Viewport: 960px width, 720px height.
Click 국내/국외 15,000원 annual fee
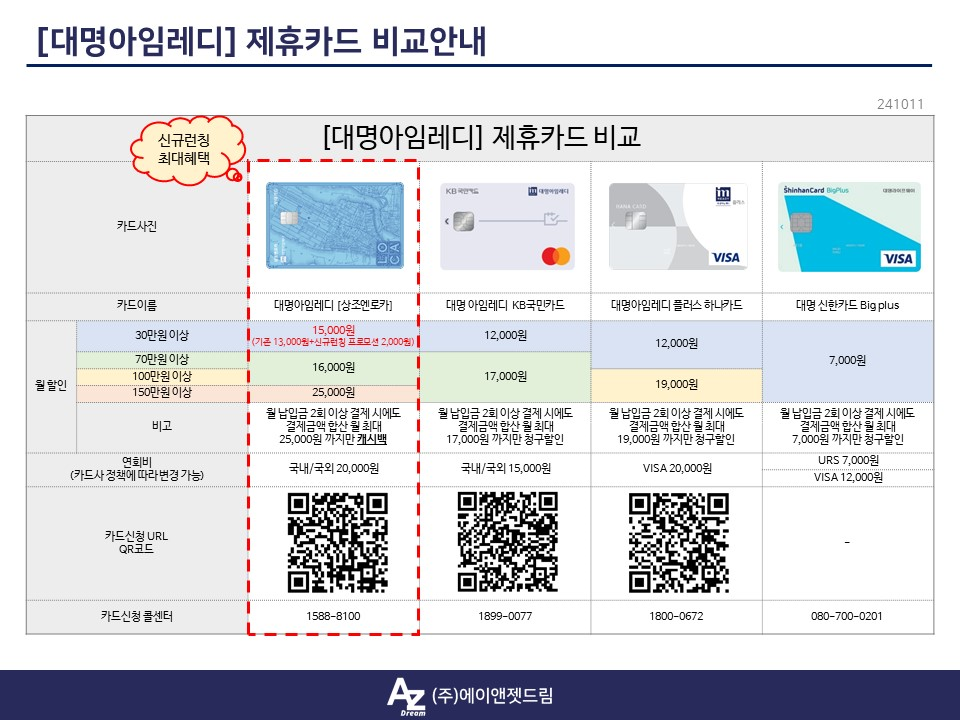pyautogui.click(x=506, y=468)
